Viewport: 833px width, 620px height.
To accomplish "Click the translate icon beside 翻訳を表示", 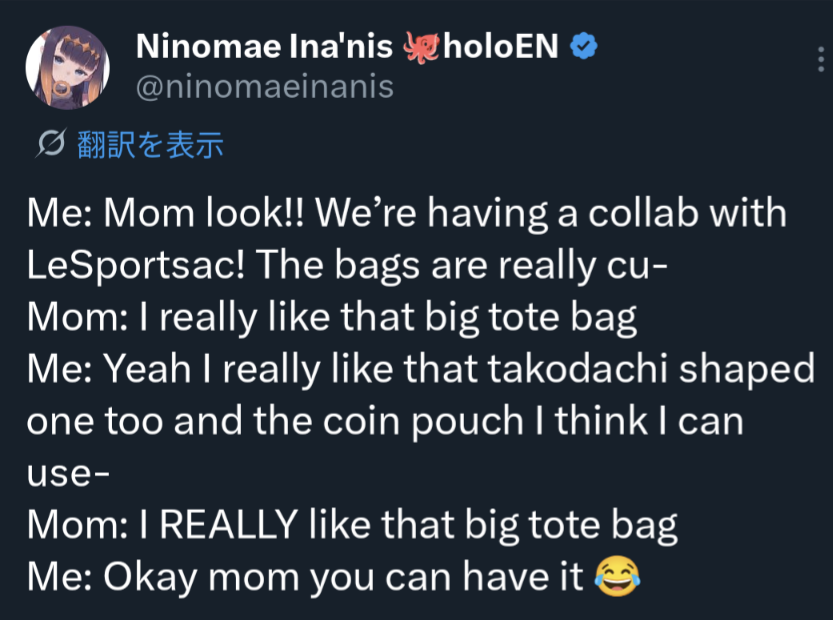I will pyautogui.click(x=49, y=145).
